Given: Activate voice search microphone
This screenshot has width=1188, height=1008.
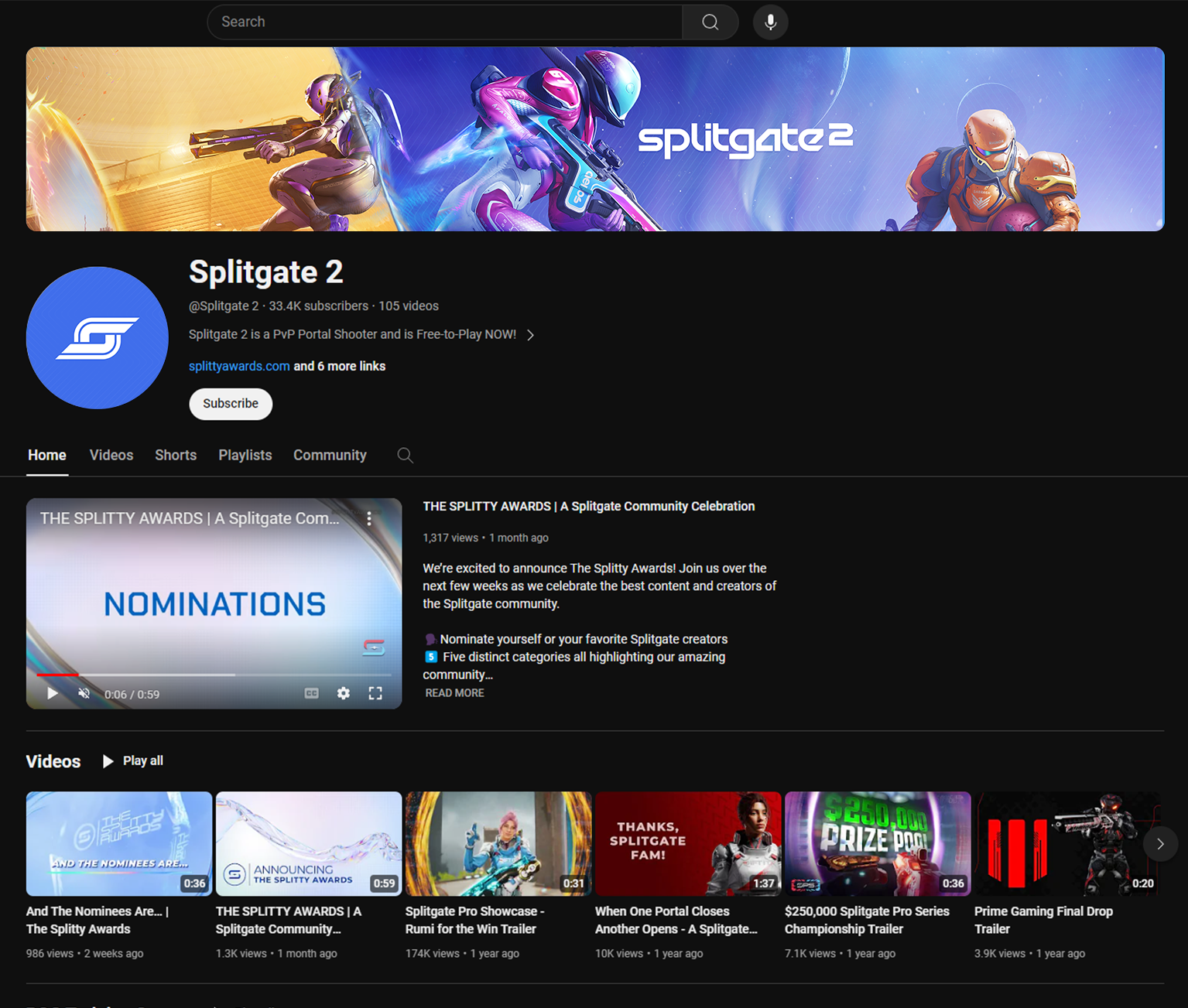Looking at the screenshot, I should coord(770,22).
